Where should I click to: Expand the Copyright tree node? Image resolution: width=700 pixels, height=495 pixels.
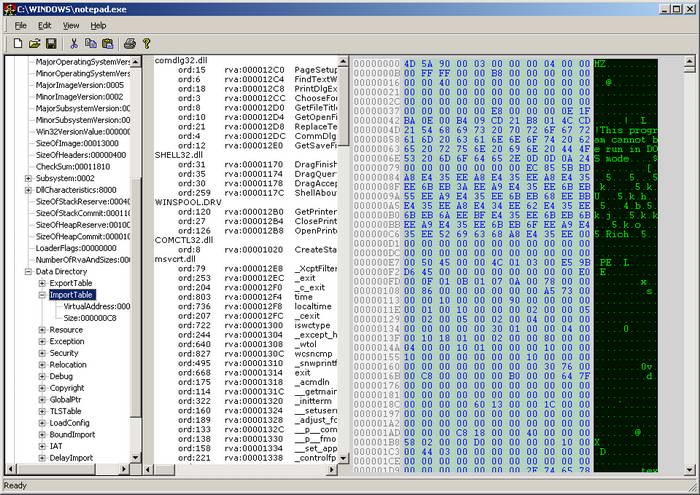[x=42, y=388]
